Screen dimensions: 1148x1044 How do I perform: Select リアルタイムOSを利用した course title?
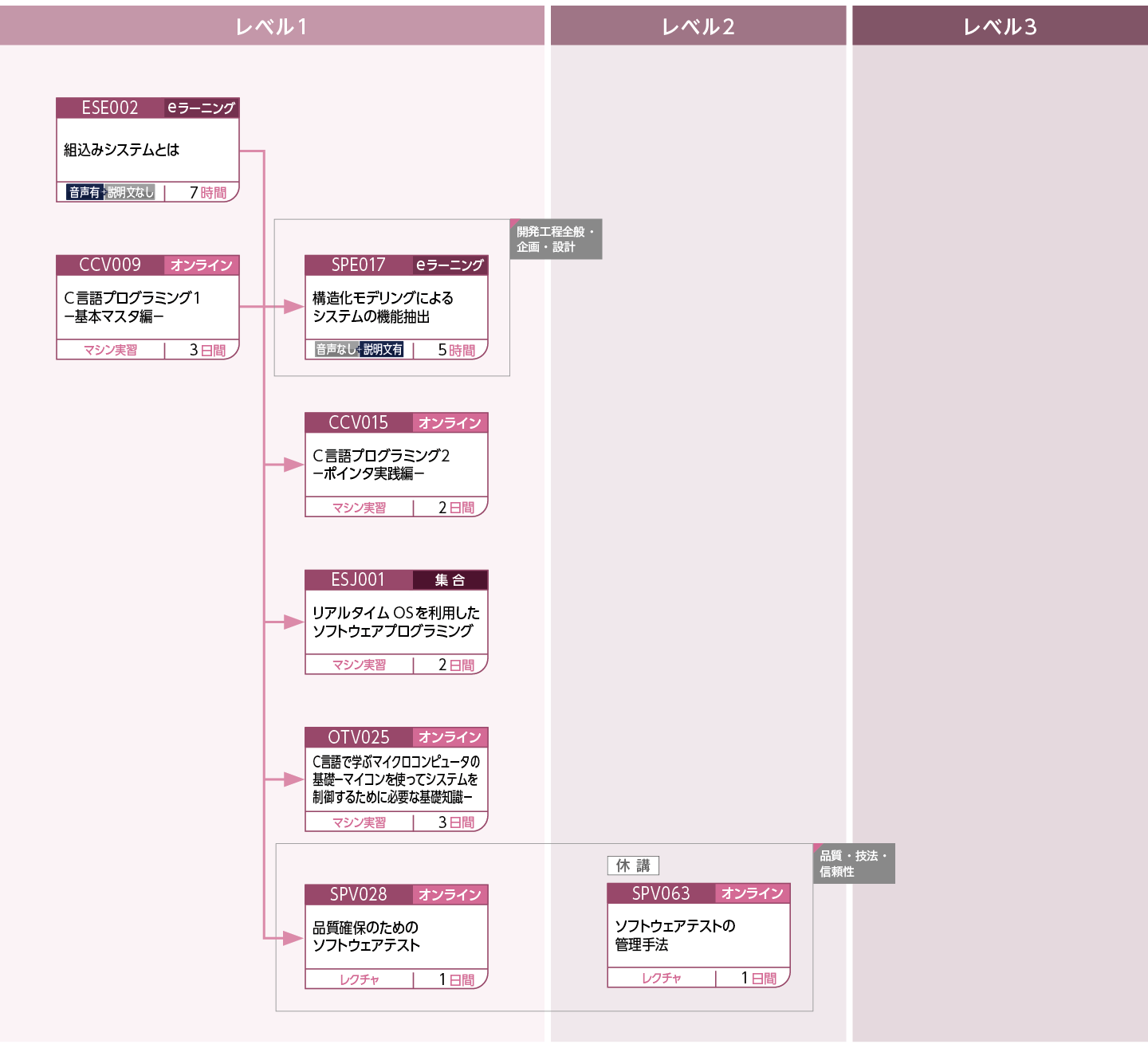coord(396,613)
